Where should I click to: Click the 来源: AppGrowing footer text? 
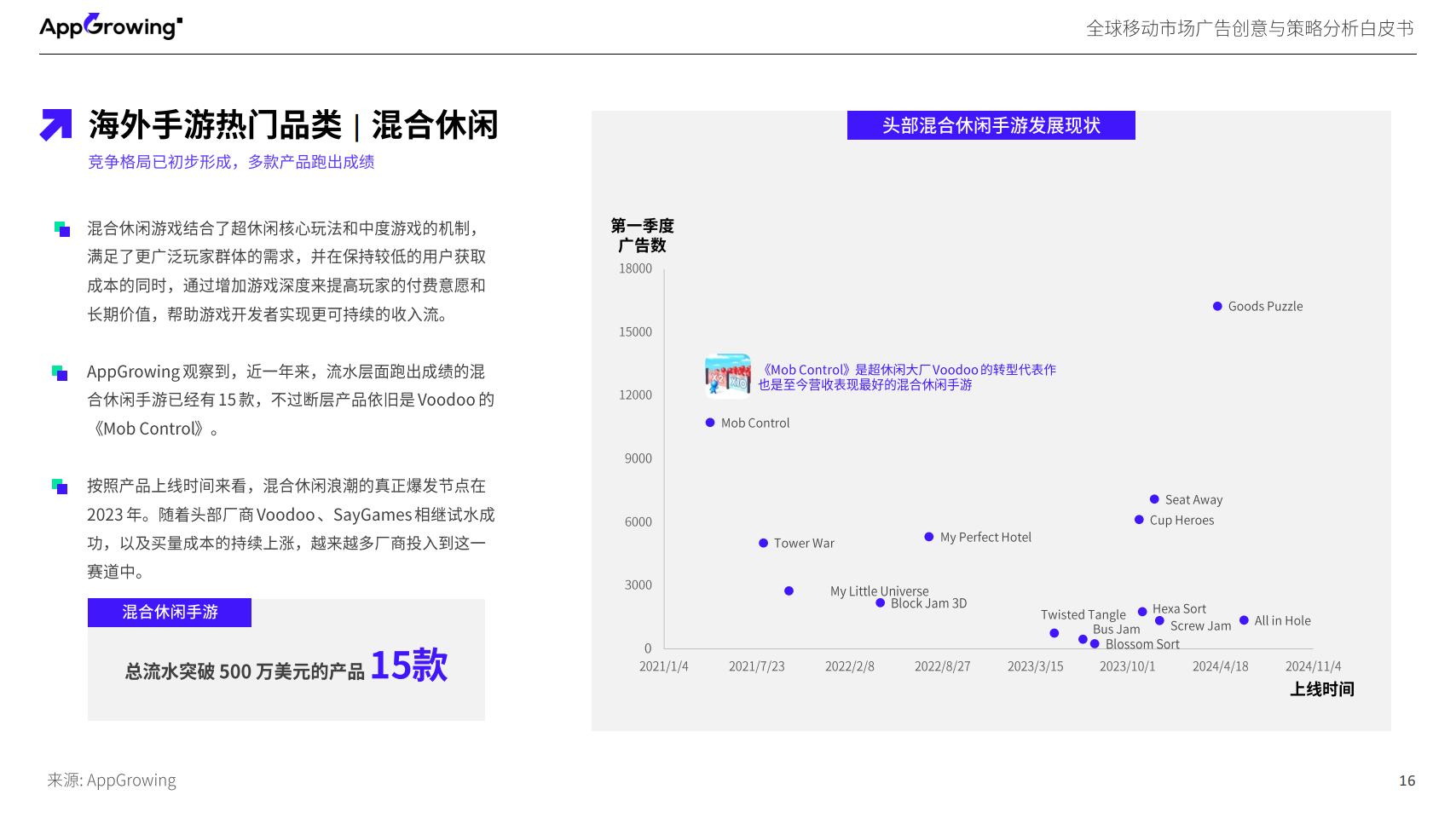(x=112, y=780)
